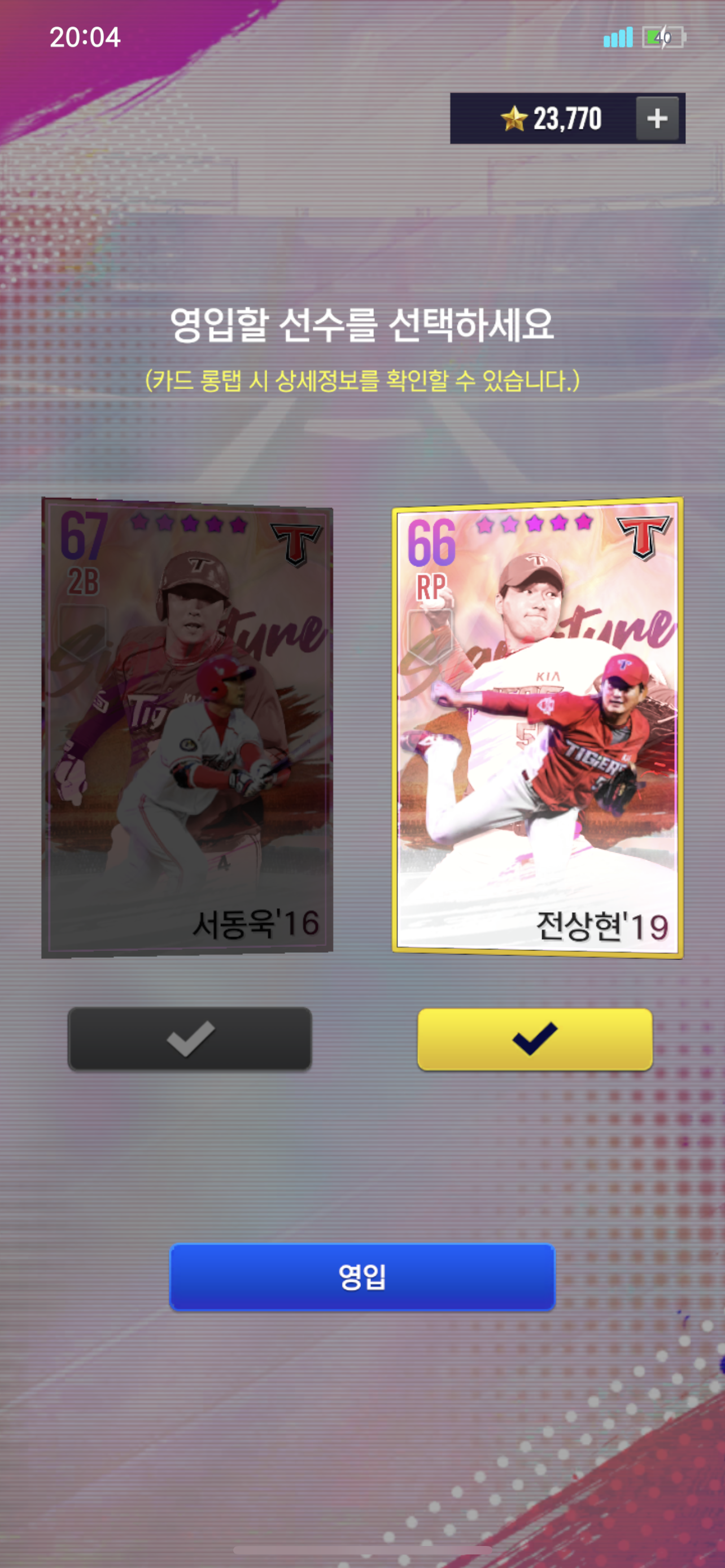Viewport: 725px width, 1568px height.
Task: Tap the 66 overall rating number
Action: pos(431,542)
